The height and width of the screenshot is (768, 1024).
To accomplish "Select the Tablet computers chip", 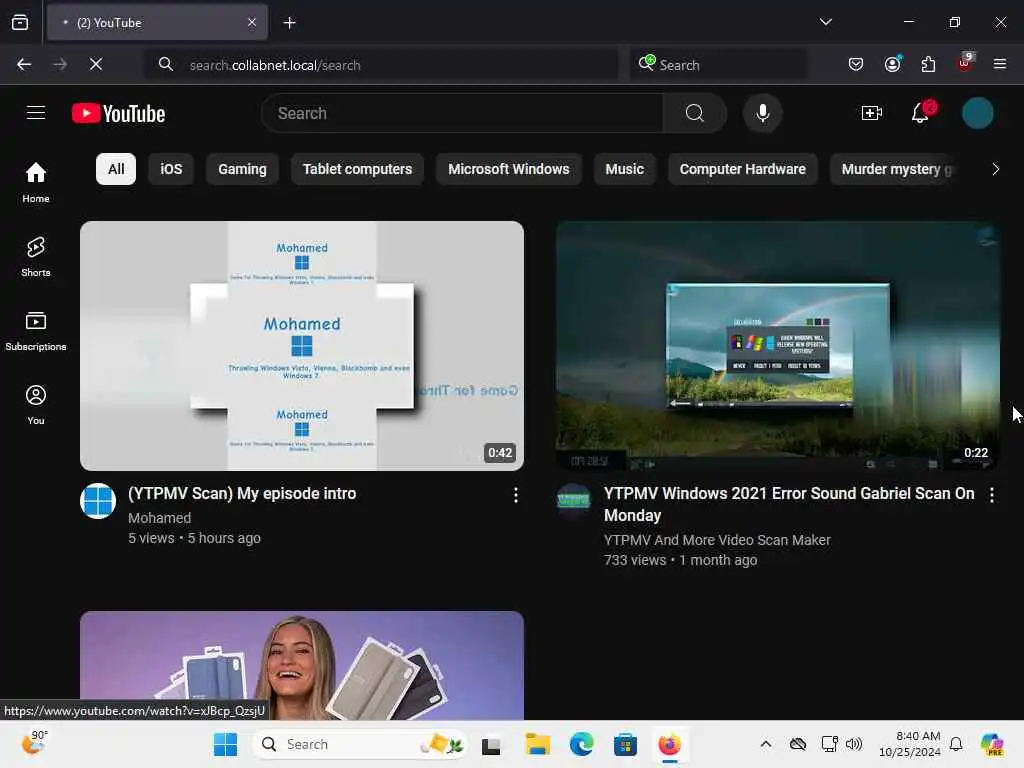I will click(x=357, y=169).
